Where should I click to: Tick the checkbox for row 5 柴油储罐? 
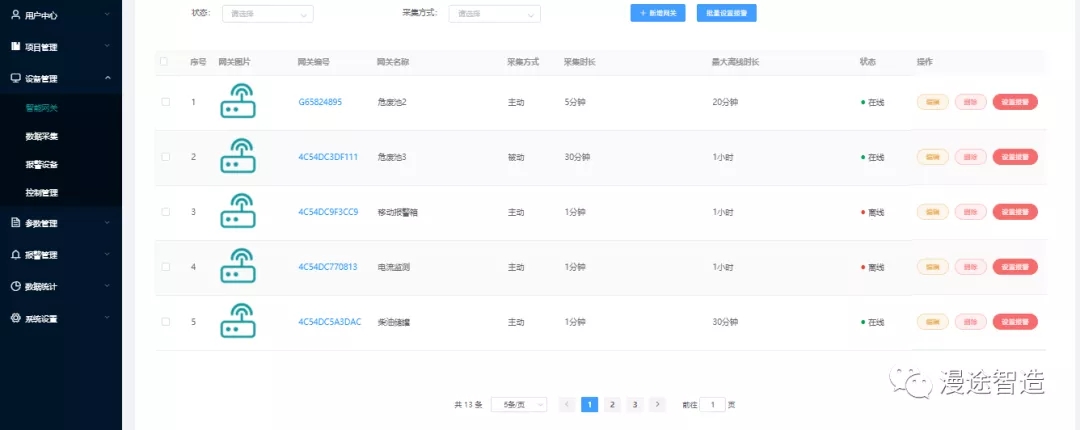165,322
